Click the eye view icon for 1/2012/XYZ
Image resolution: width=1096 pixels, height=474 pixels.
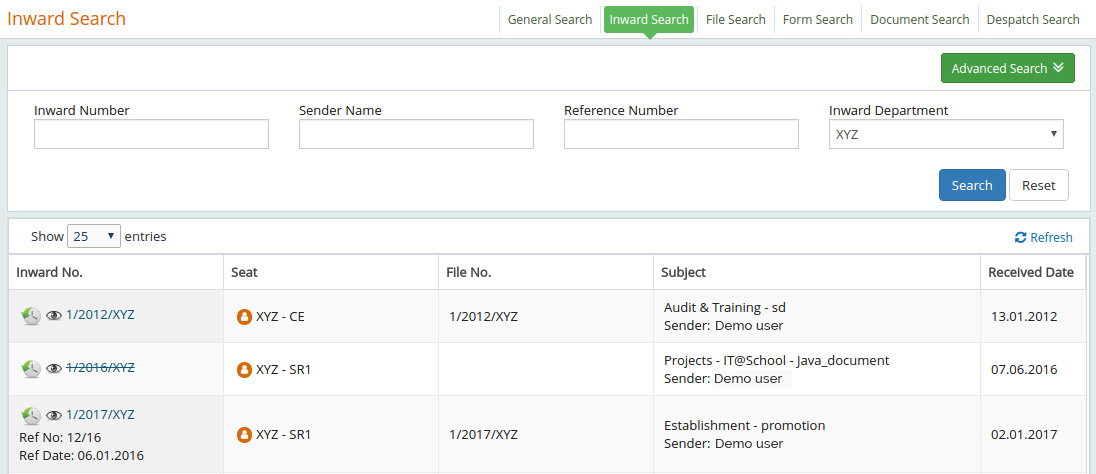(x=54, y=315)
